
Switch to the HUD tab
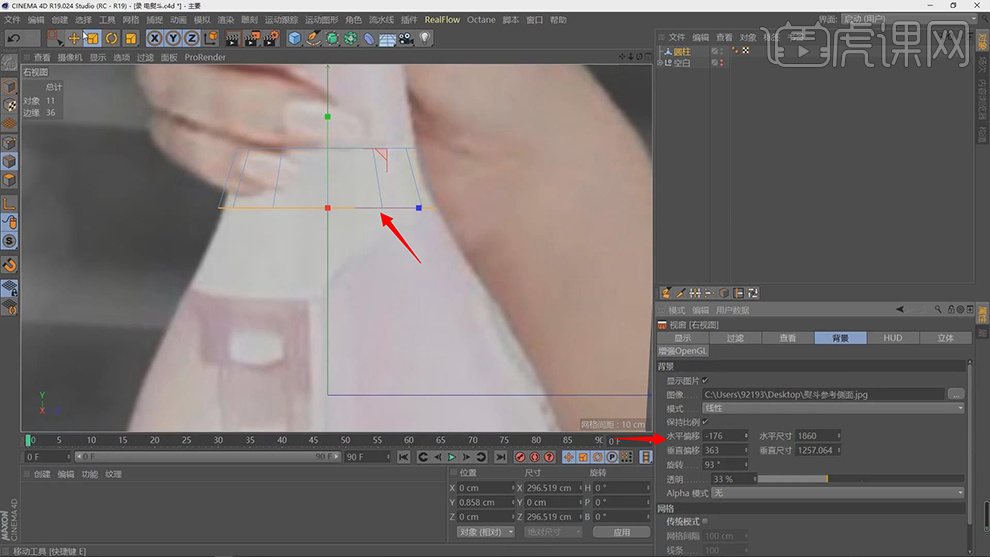pos(893,338)
